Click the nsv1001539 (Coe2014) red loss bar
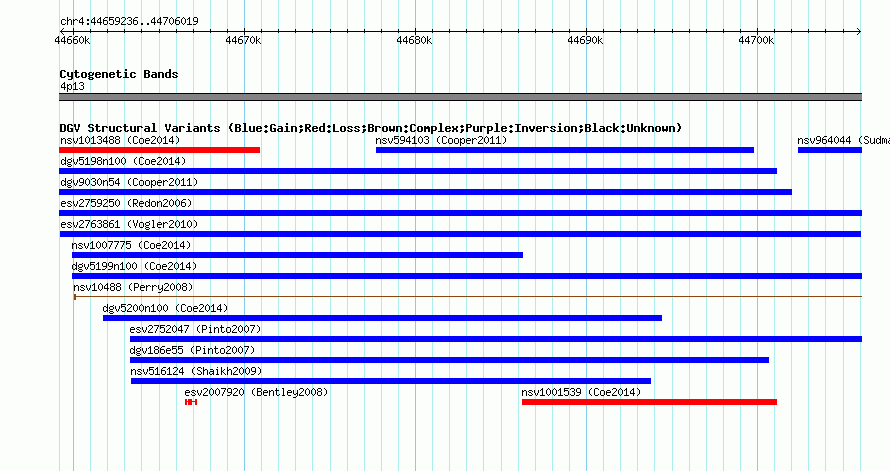890x471 pixels. point(649,402)
